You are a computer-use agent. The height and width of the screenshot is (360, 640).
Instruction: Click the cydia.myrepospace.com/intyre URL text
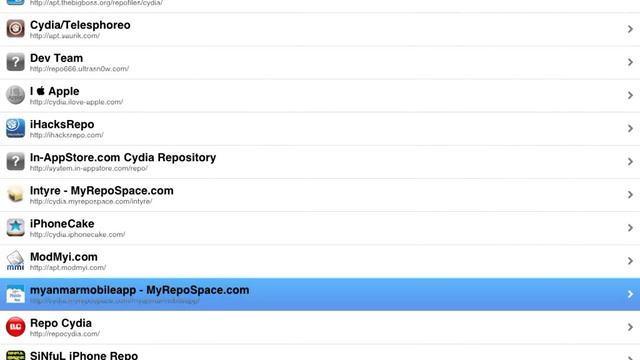point(91,201)
